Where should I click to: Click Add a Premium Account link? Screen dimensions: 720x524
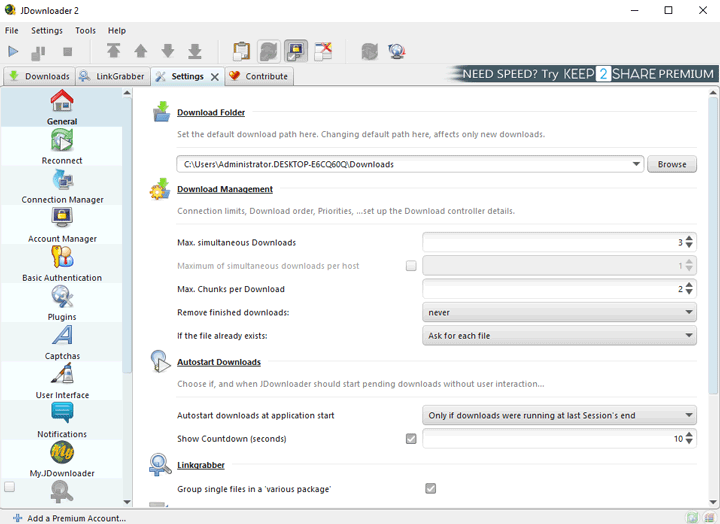tap(70, 518)
